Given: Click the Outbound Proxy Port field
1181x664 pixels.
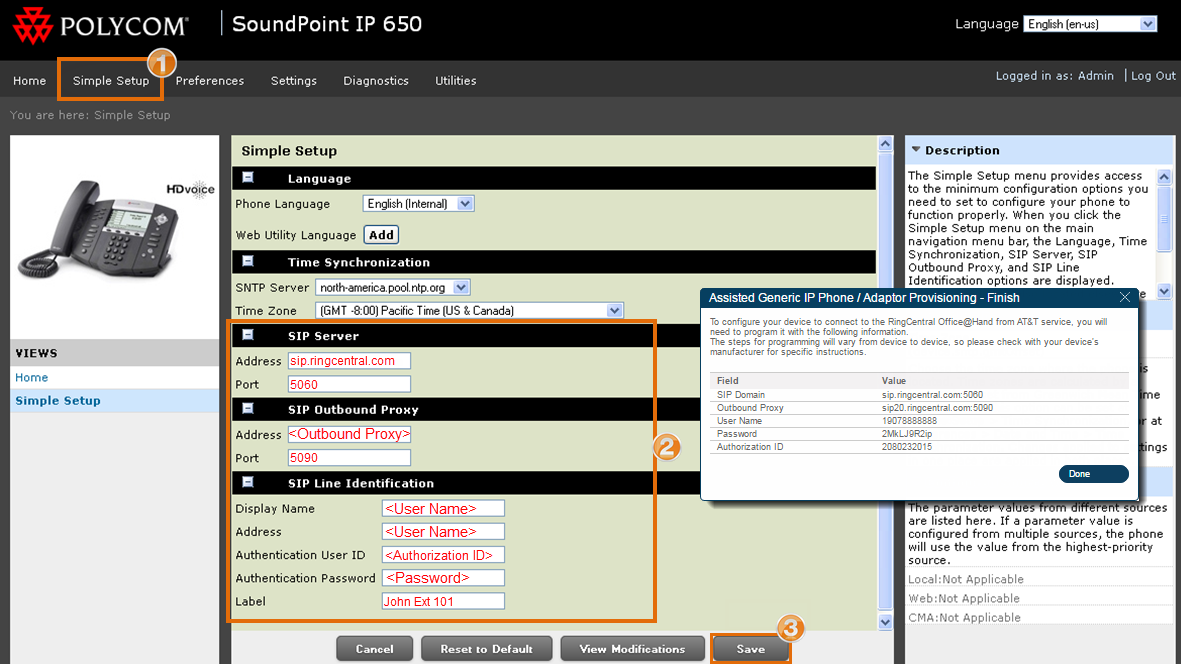Looking at the screenshot, I should [349, 458].
